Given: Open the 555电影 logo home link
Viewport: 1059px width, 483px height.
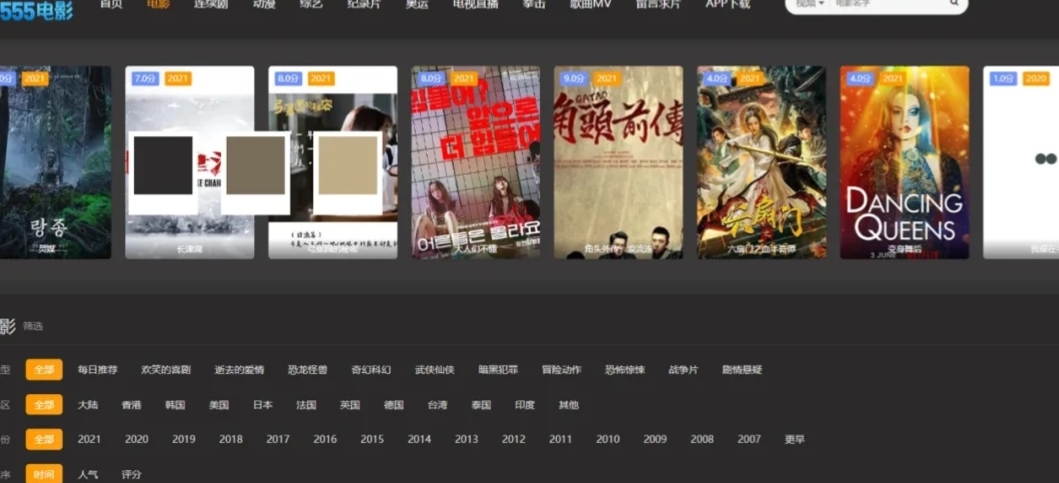Looking at the screenshot, I should click(36, 9).
